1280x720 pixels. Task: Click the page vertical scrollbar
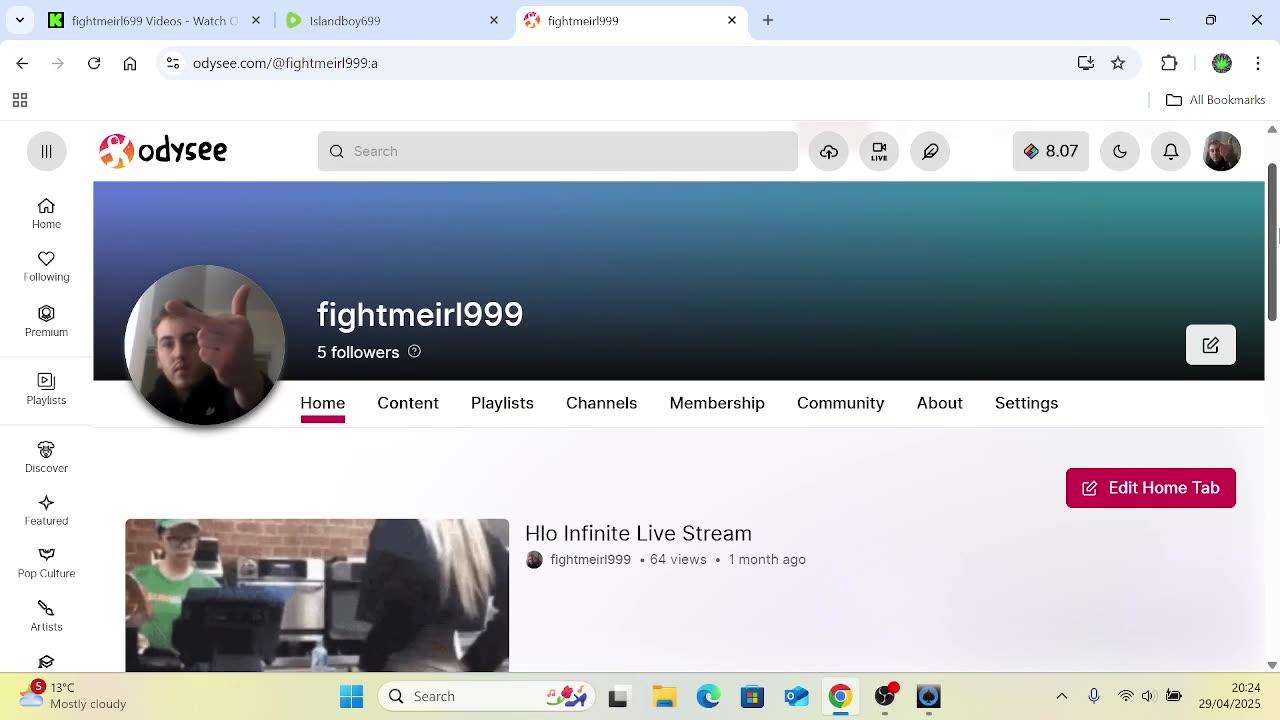[1272, 242]
